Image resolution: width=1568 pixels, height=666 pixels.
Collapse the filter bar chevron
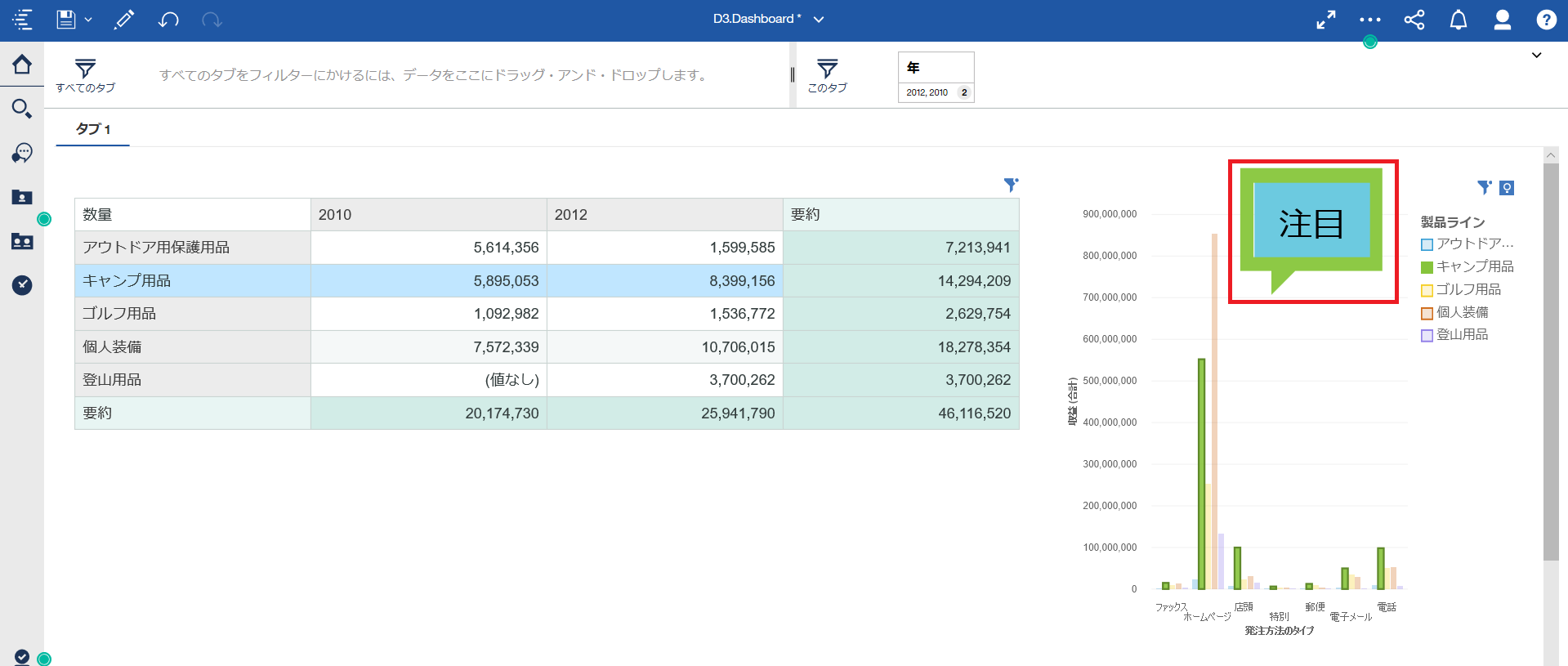(x=1536, y=56)
